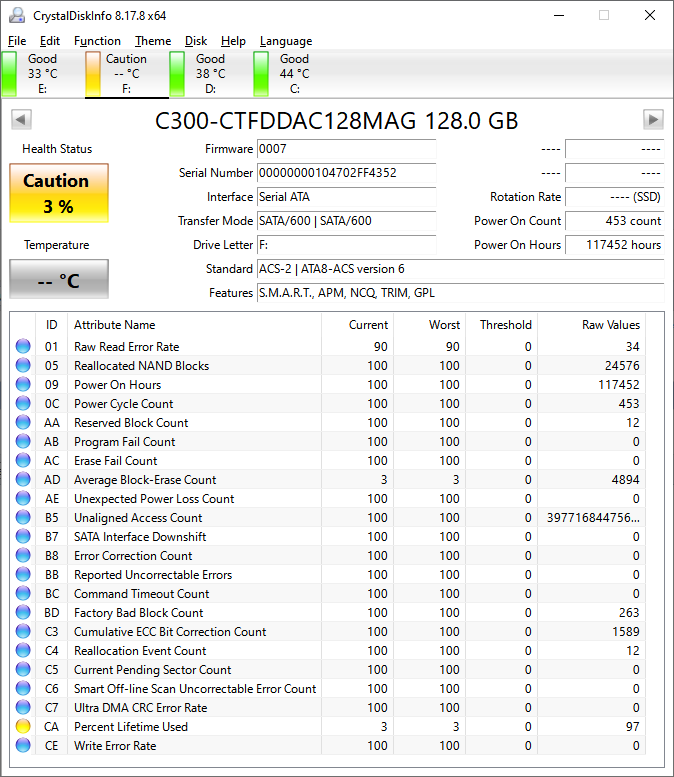The width and height of the screenshot is (674, 777).
Task: Click truncated raw value 397716844756...
Action: (593, 517)
